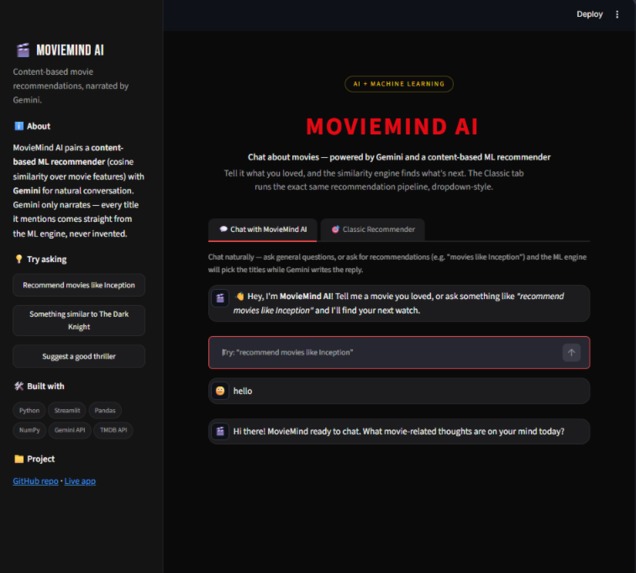Click the Gemini API tag
Image resolution: width=636 pixels, height=573 pixels.
pos(70,430)
